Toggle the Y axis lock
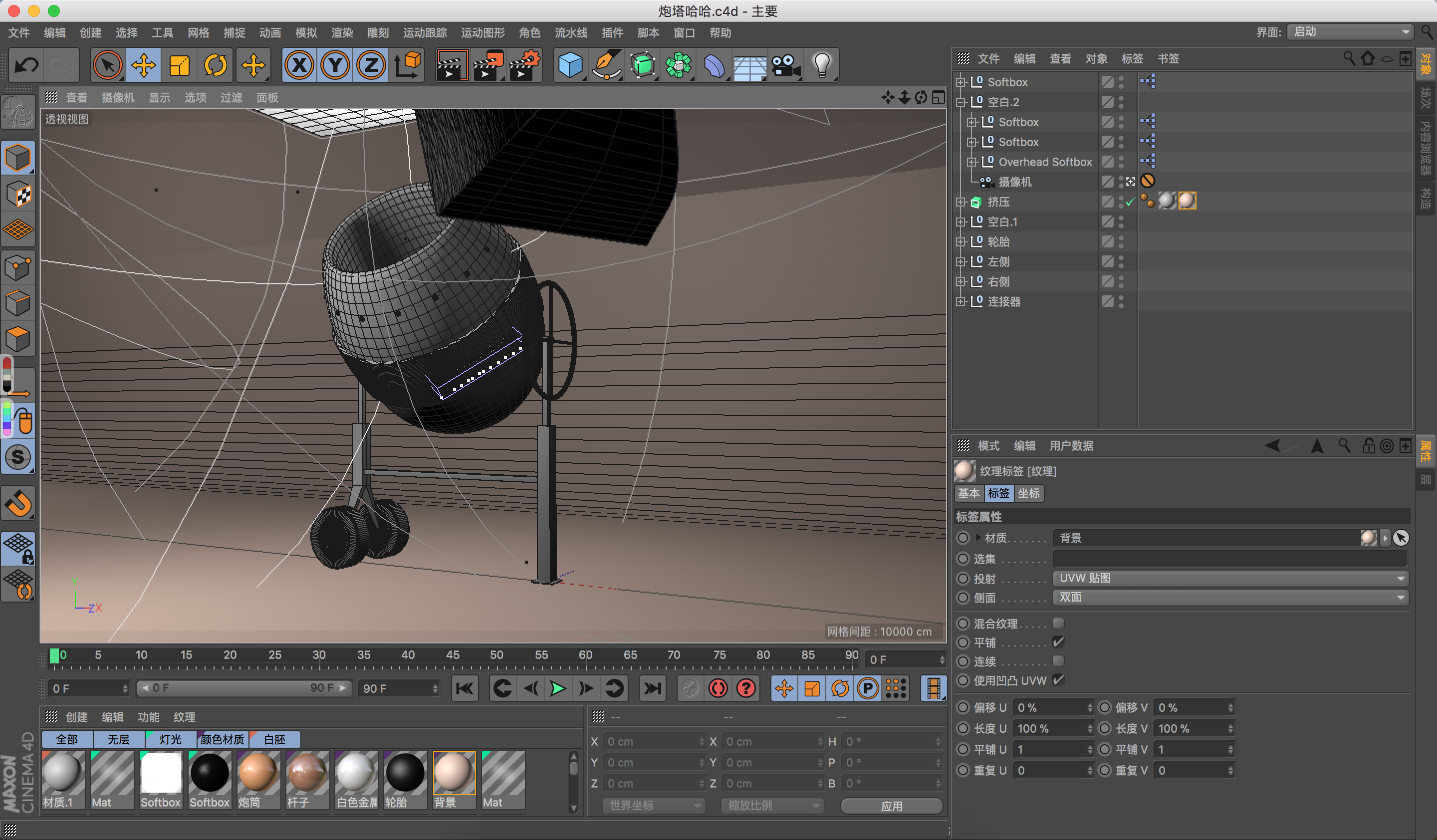 pyautogui.click(x=335, y=65)
